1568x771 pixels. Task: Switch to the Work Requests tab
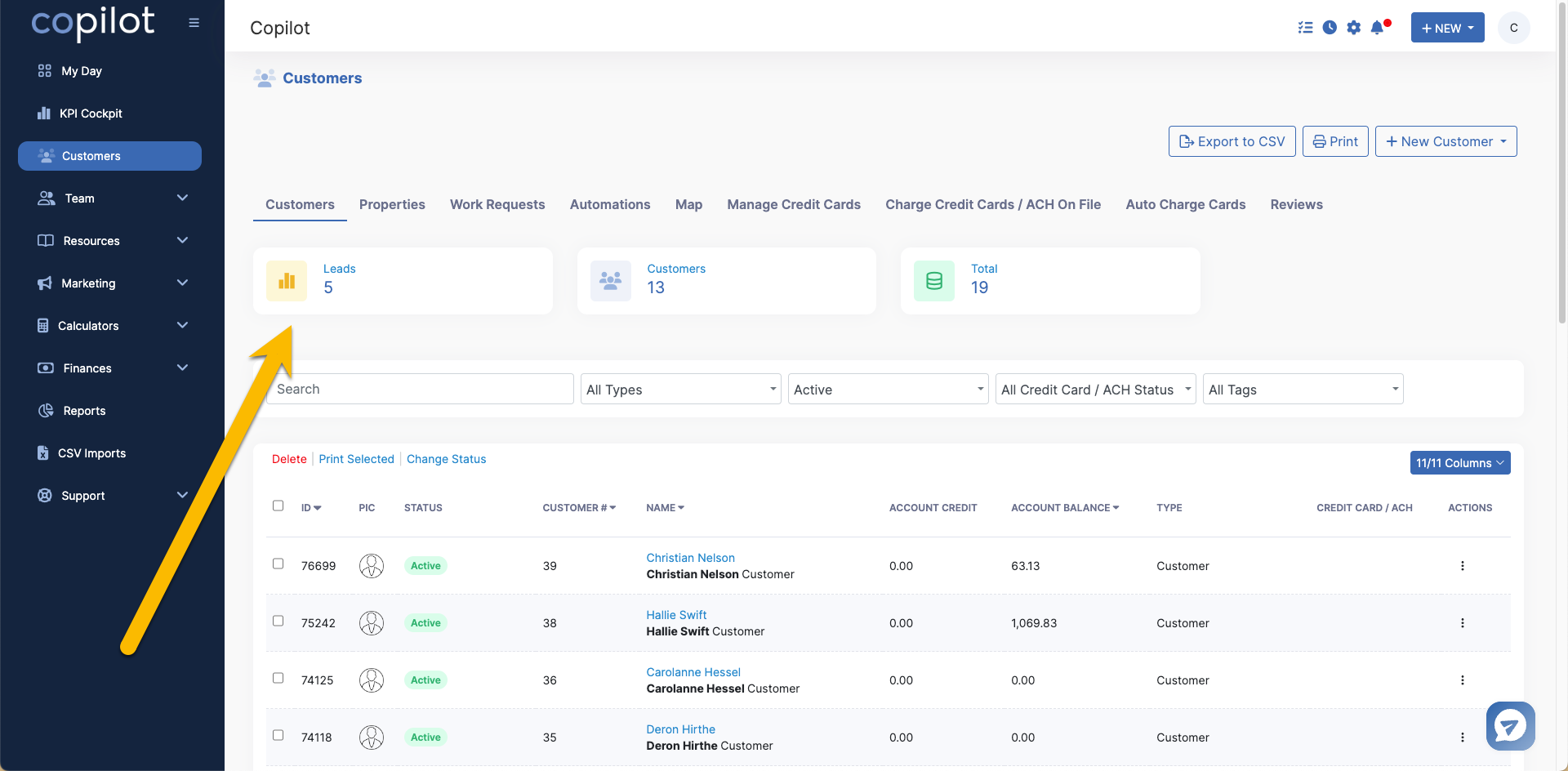tap(497, 204)
